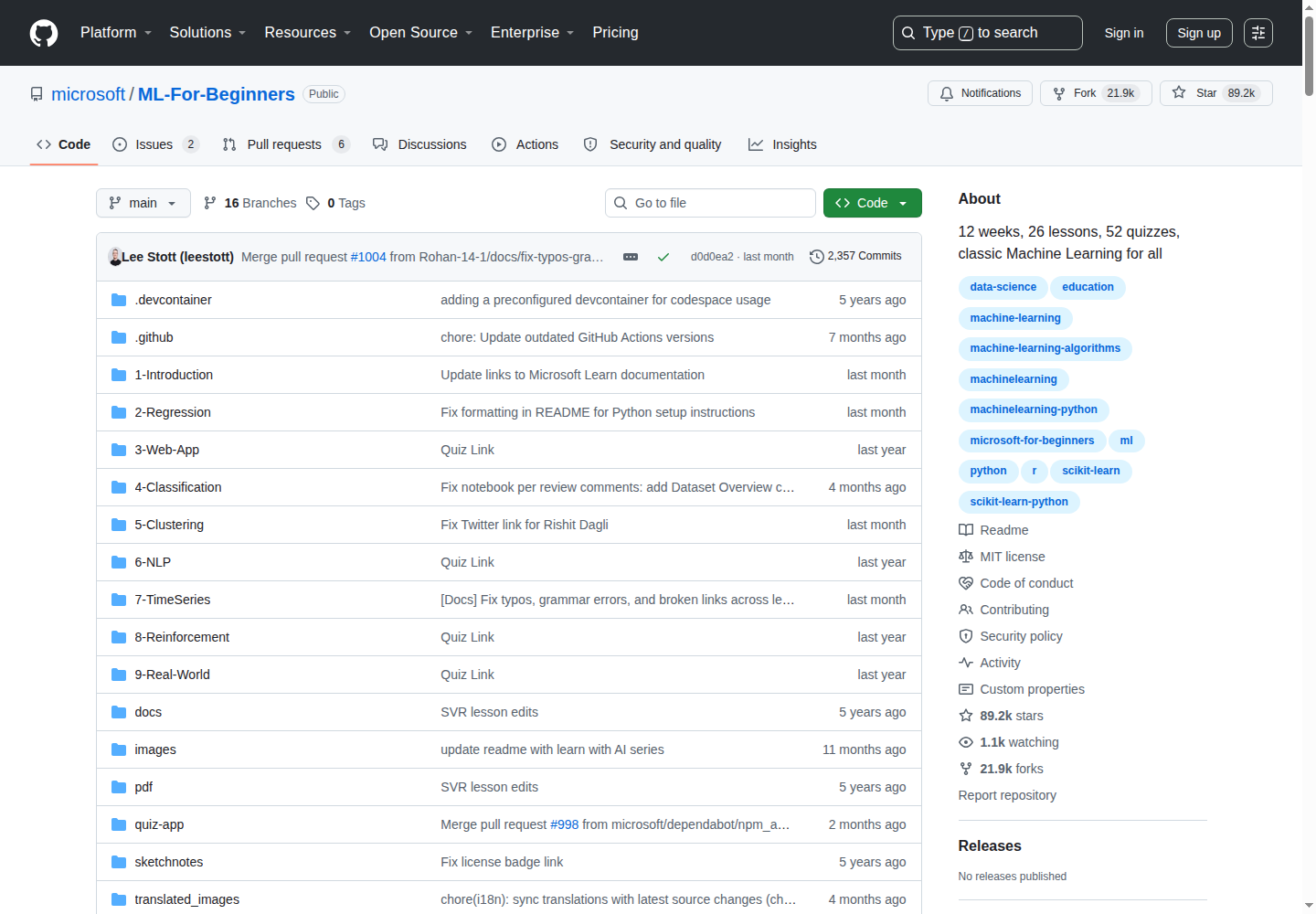Switch to the Pull requests tab
This screenshot has width=1316, height=914.
[286, 144]
